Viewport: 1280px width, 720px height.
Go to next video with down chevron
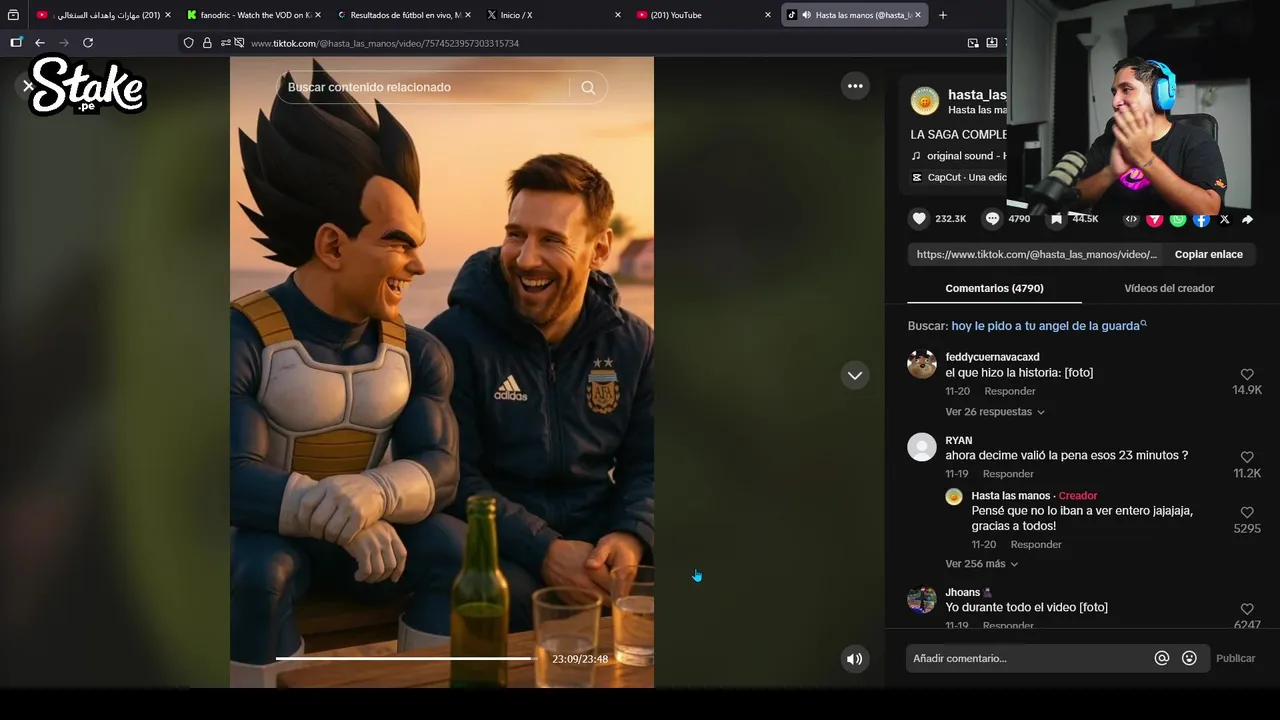[855, 376]
